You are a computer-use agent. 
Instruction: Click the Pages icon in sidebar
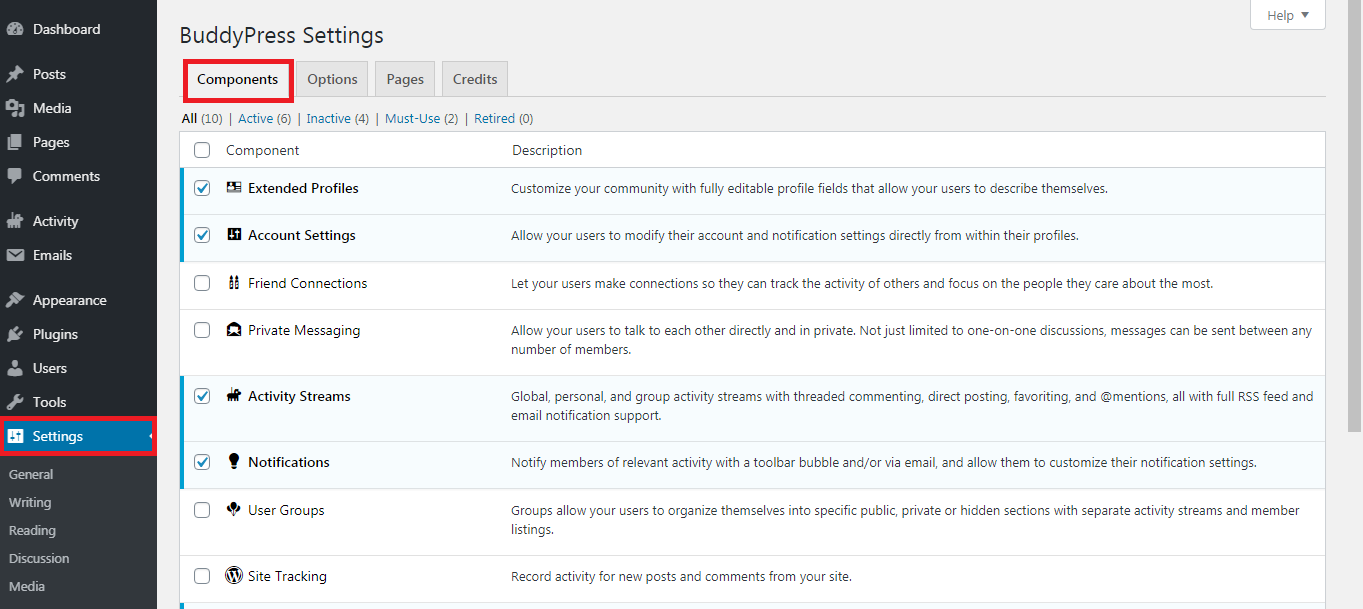[15, 142]
